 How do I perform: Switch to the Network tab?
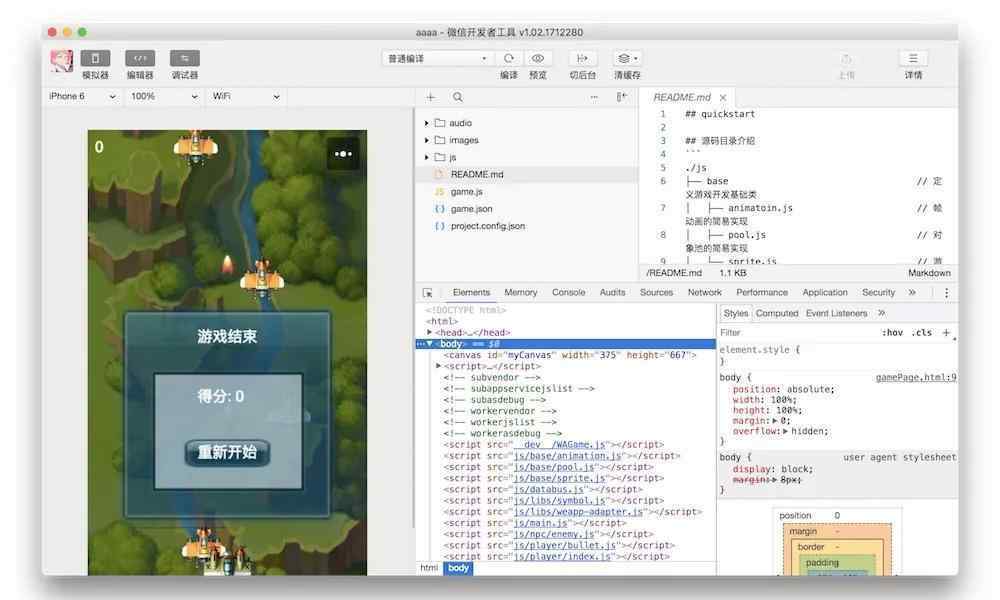(704, 293)
